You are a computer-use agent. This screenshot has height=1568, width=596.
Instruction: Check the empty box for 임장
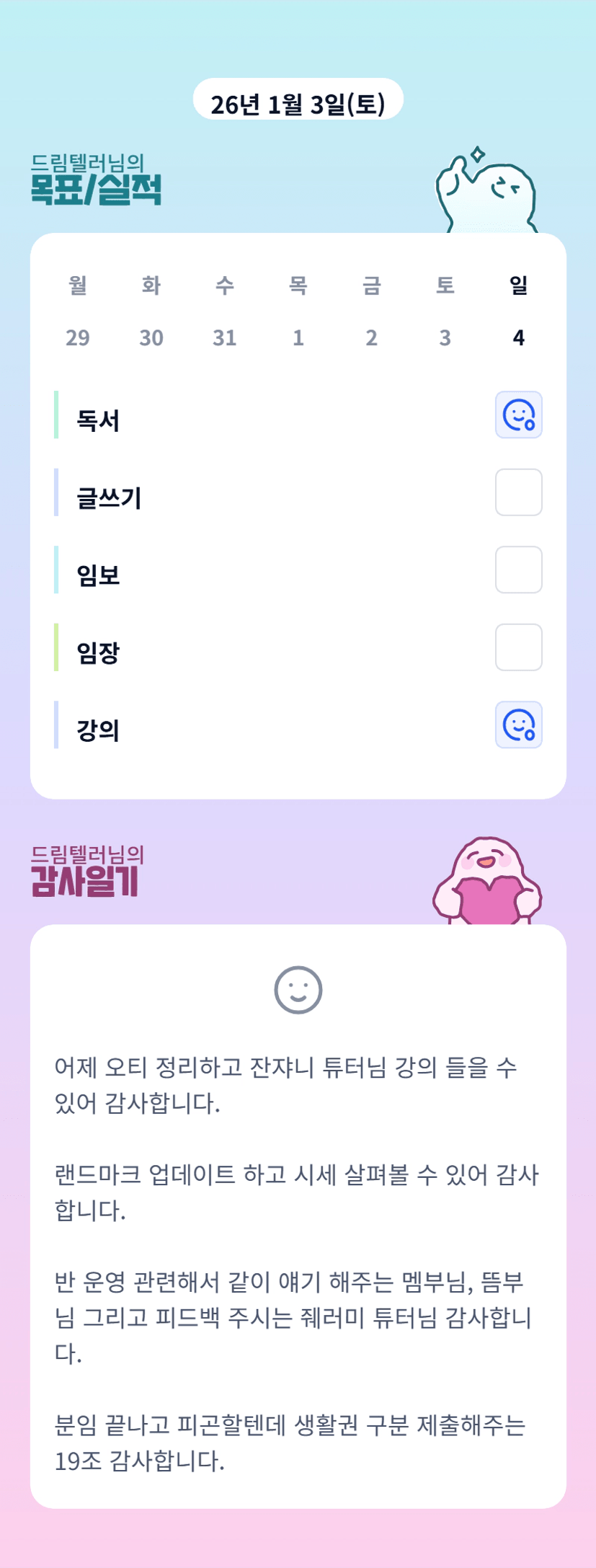[518, 647]
